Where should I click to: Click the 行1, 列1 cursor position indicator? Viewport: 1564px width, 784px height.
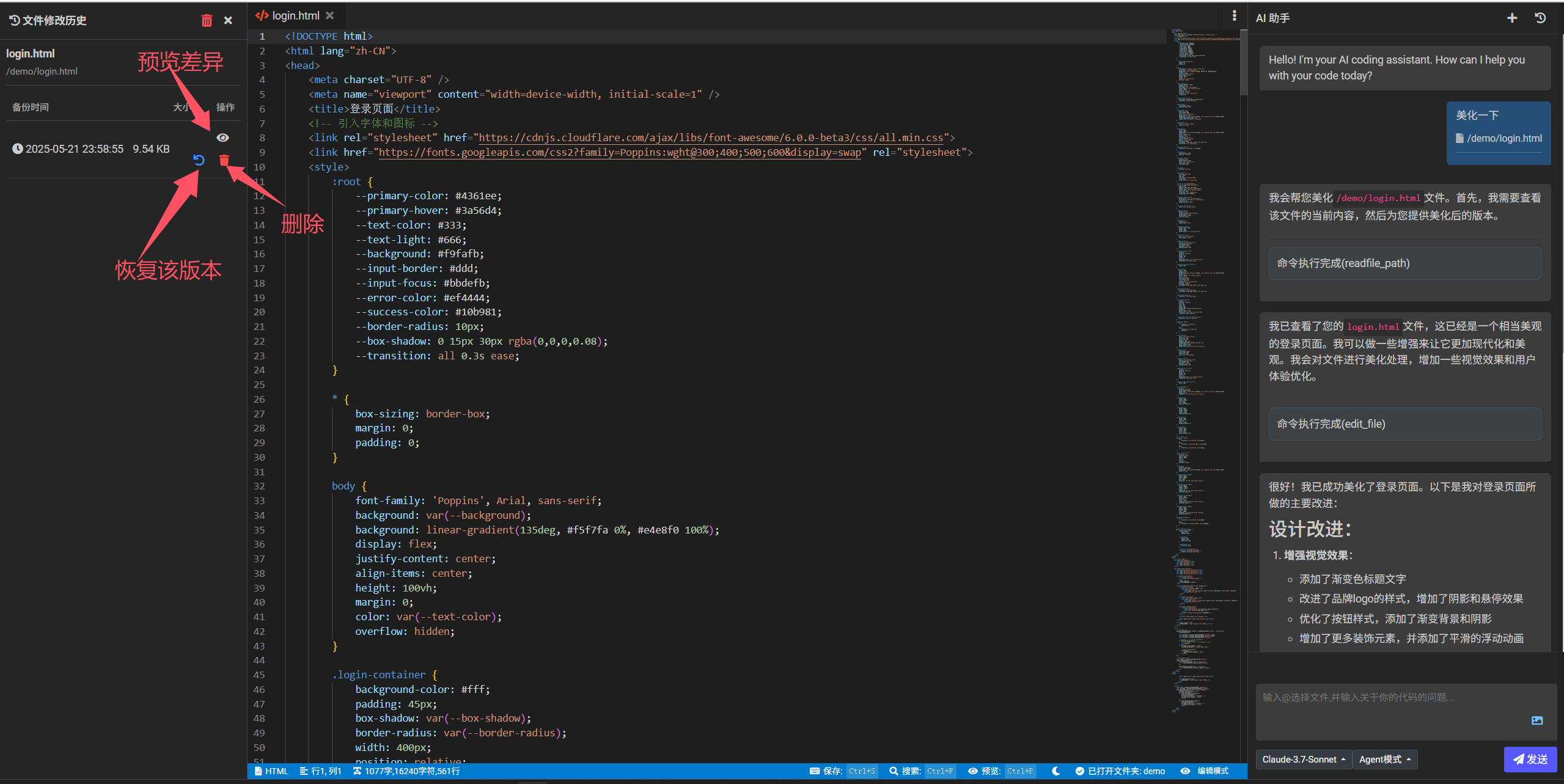320,771
